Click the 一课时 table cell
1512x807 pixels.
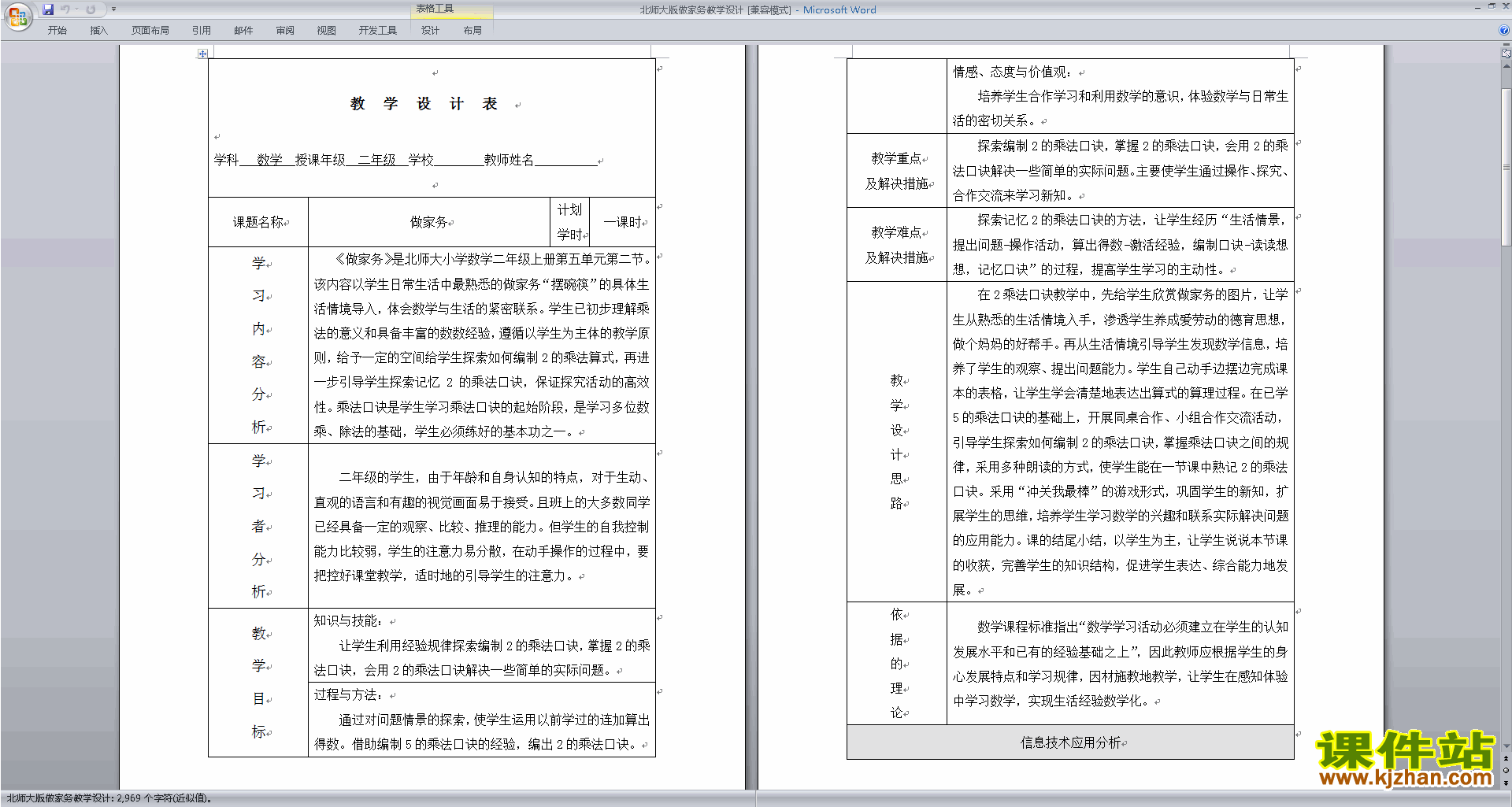[x=622, y=222]
